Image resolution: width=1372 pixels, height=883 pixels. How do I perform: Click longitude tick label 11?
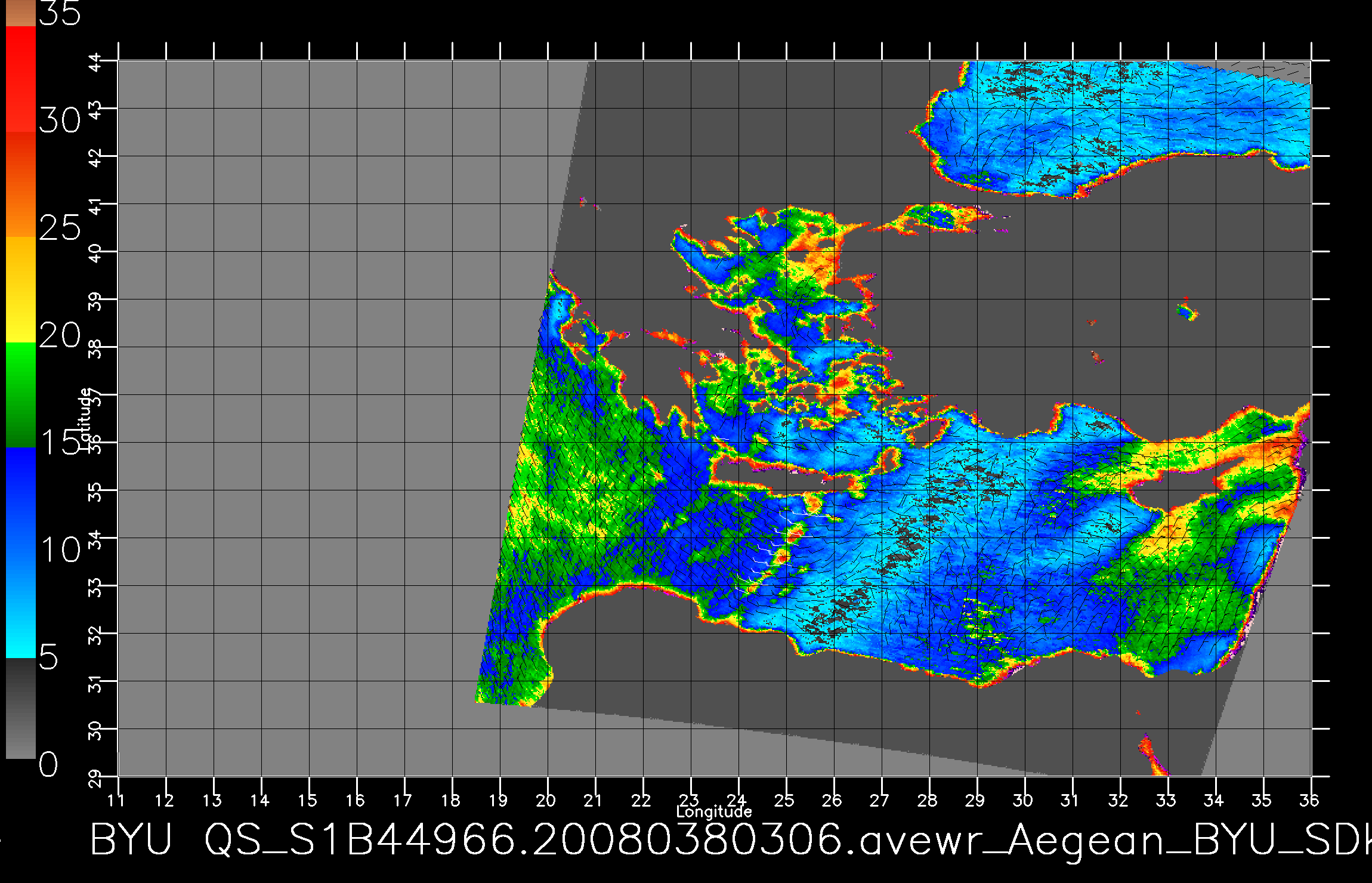pos(116,800)
